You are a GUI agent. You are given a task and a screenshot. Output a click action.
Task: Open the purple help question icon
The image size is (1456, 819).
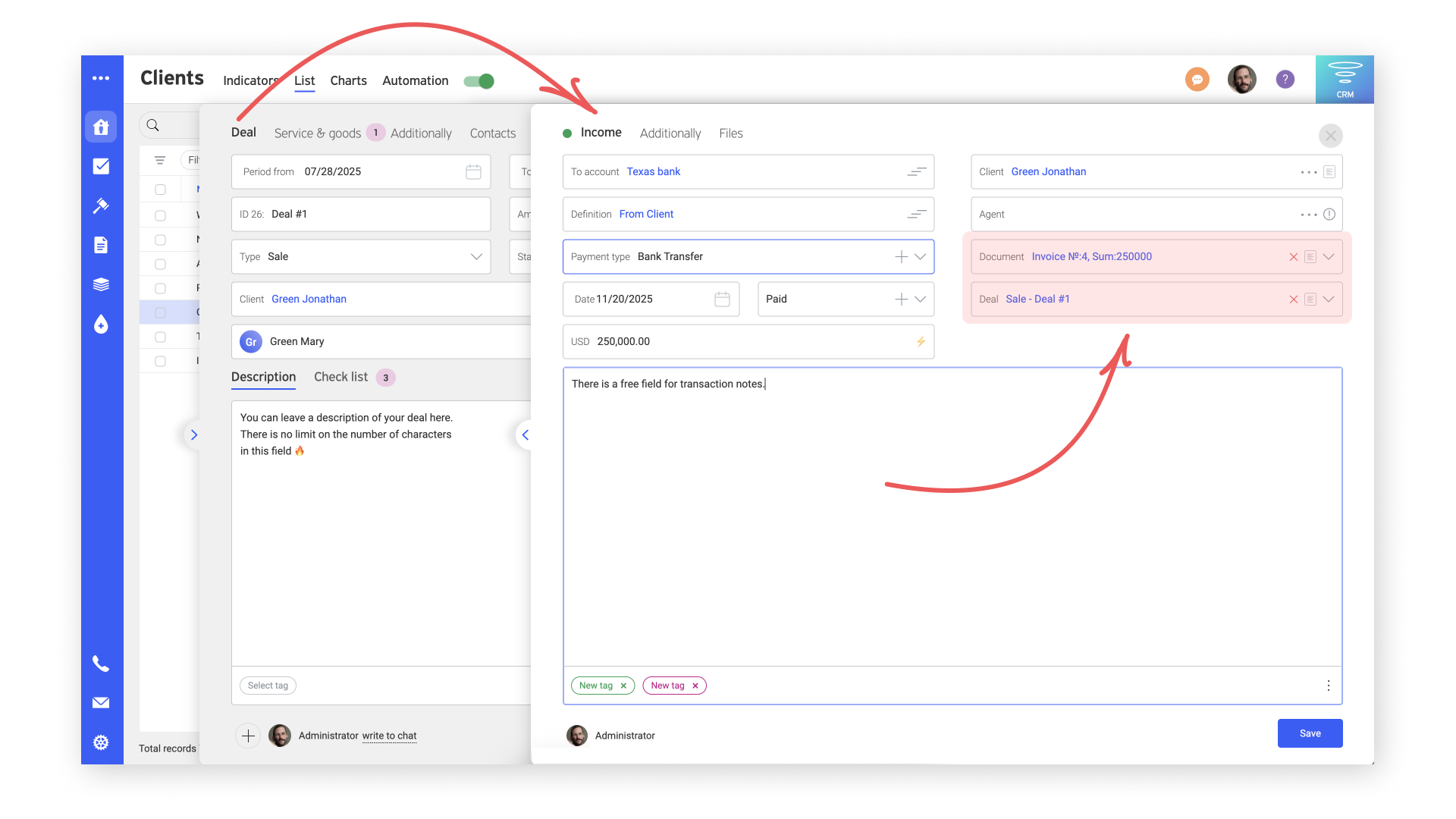[x=1285, y=79]
